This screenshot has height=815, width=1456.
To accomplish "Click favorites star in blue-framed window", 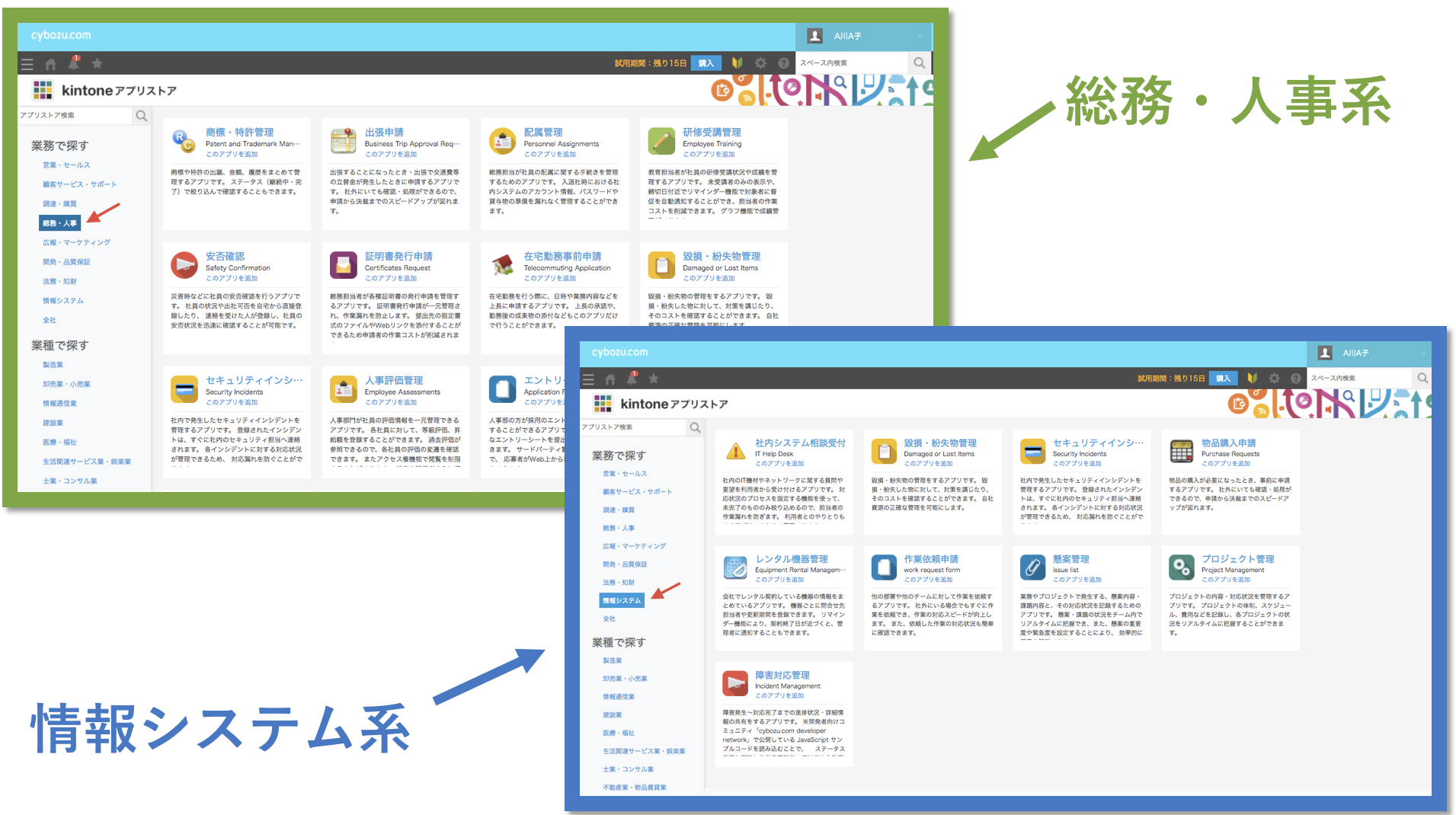I will click(x=654, y=379).
